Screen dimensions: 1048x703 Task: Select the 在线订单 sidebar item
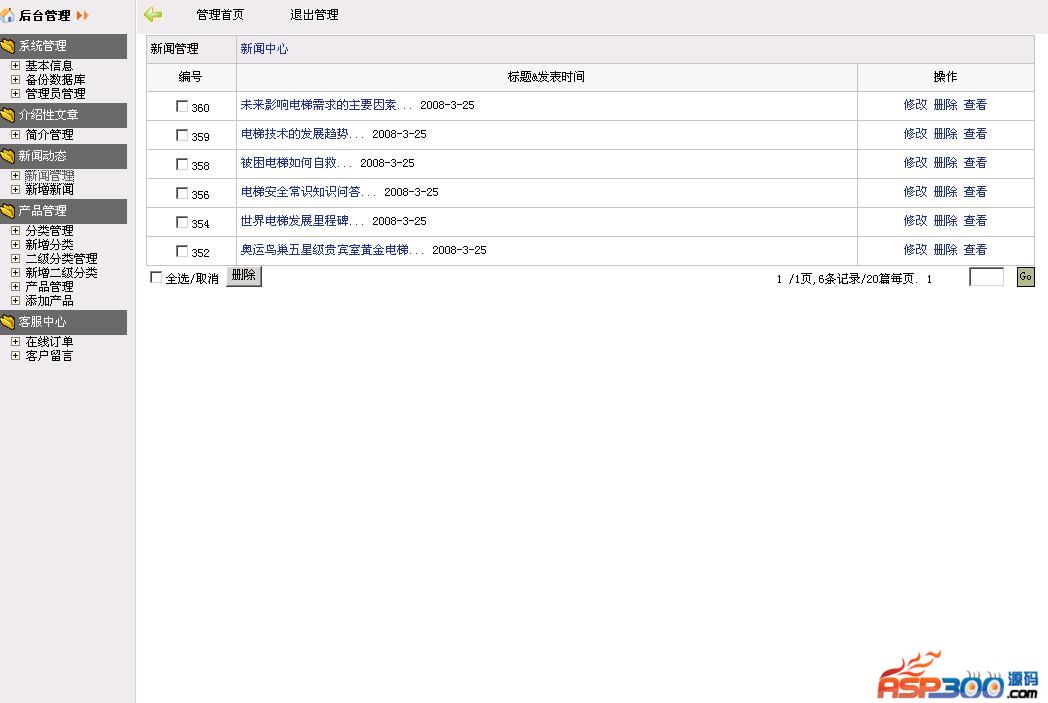pos(49,341)
